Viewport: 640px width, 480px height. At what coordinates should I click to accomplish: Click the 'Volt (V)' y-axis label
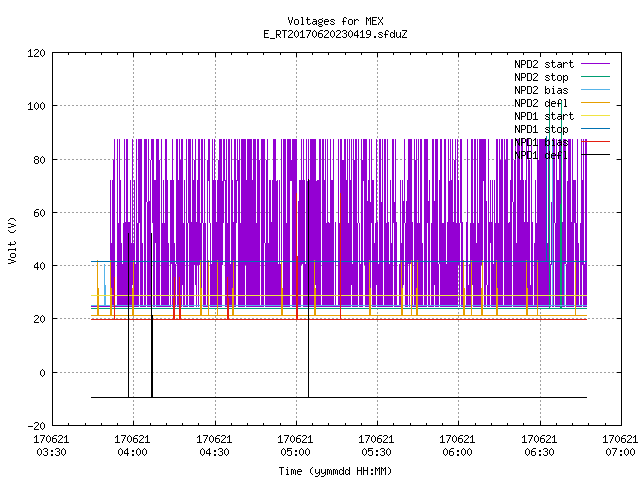(12, 240)
